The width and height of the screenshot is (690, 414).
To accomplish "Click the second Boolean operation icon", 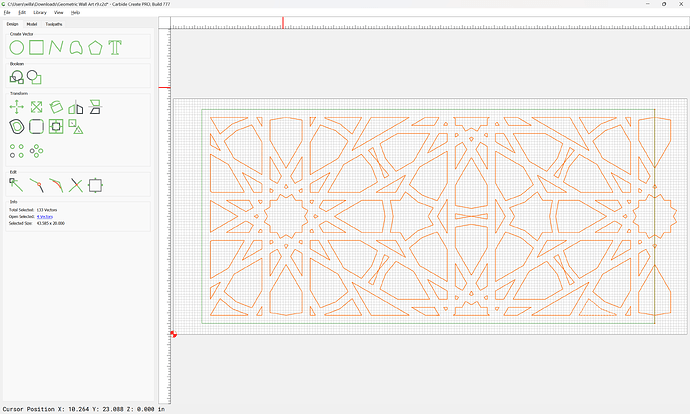I will (x=34, y=76).
